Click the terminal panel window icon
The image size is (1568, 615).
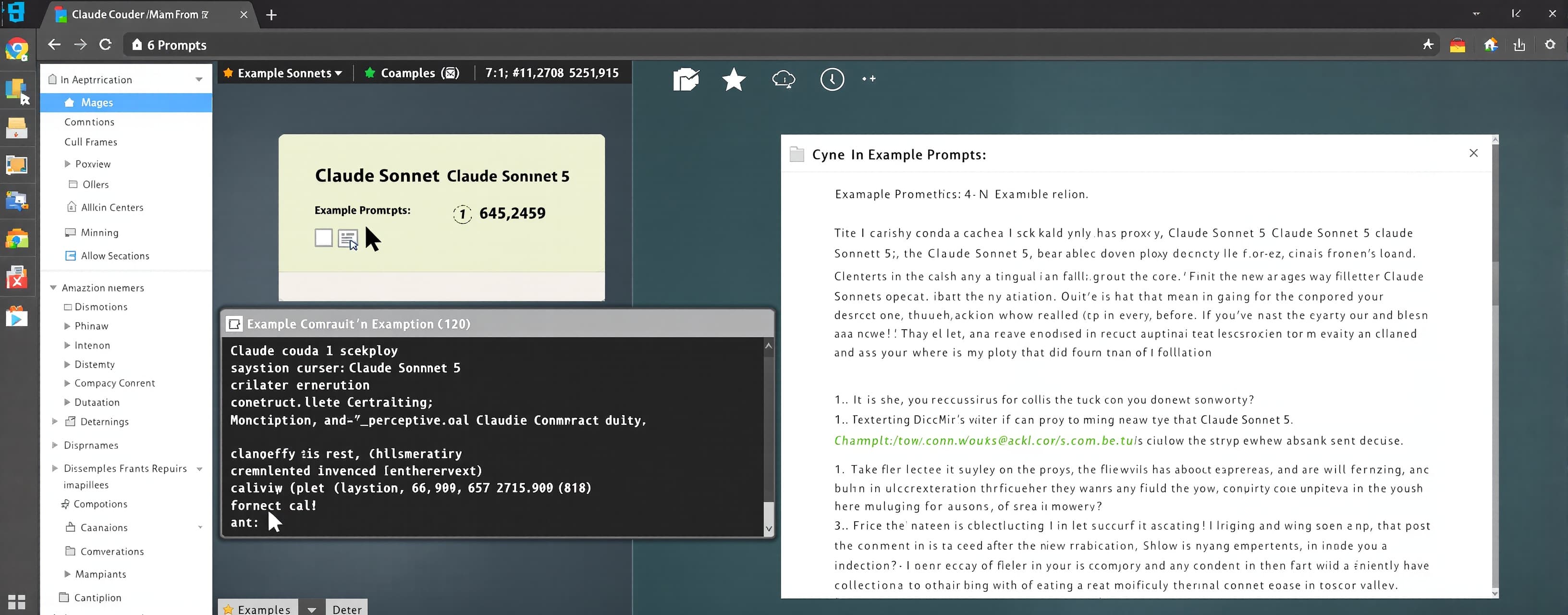234,324
